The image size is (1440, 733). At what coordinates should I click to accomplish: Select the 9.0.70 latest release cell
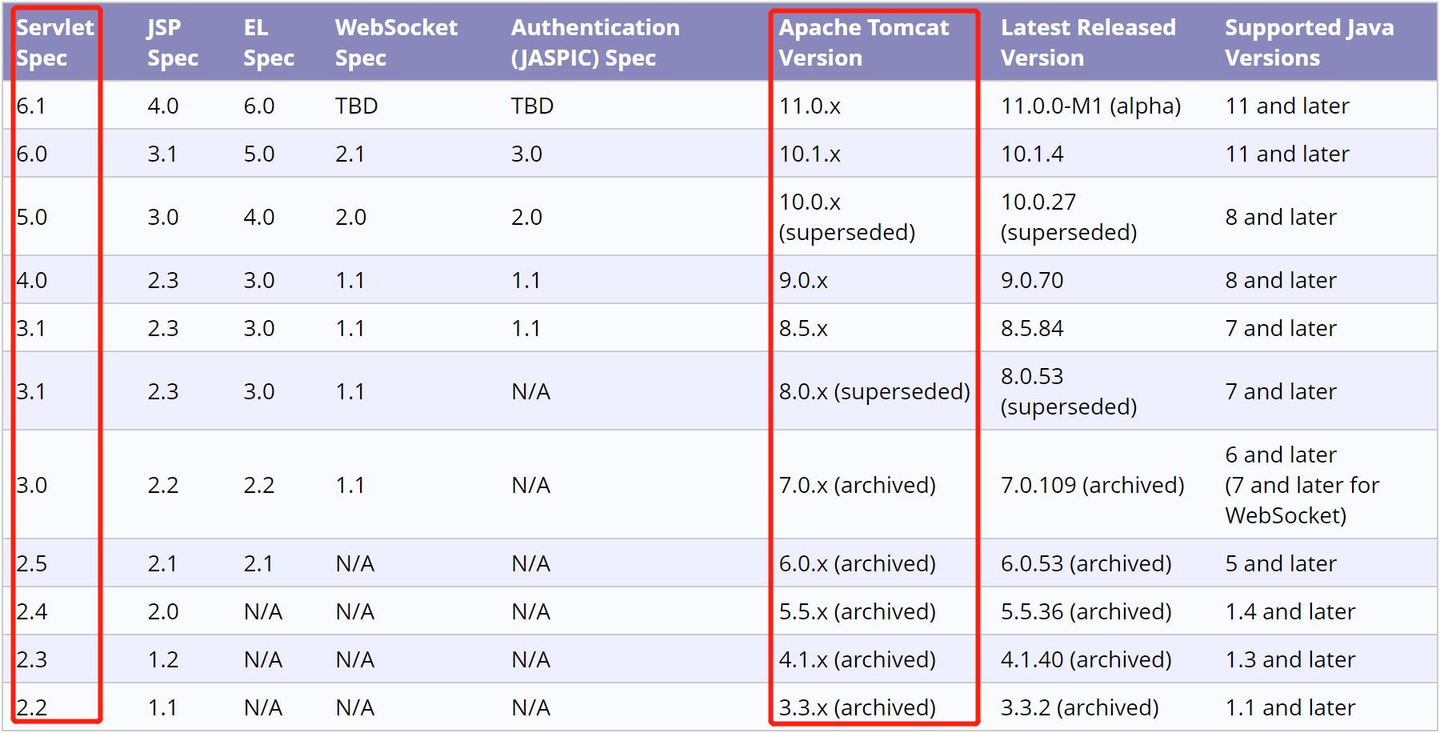1032,281
